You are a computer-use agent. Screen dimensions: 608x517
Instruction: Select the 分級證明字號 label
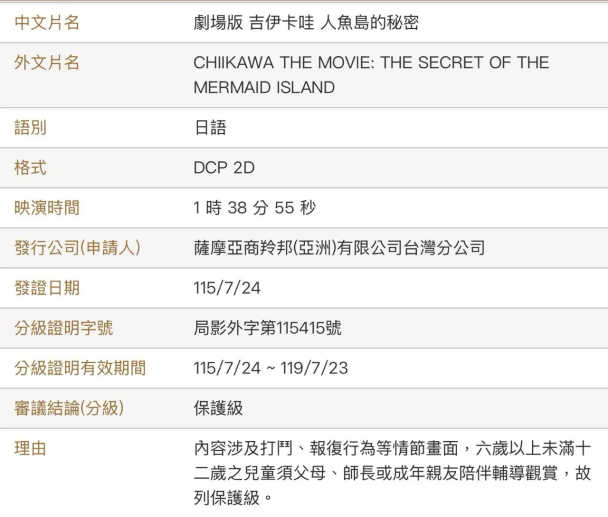(x=64, y=328)
